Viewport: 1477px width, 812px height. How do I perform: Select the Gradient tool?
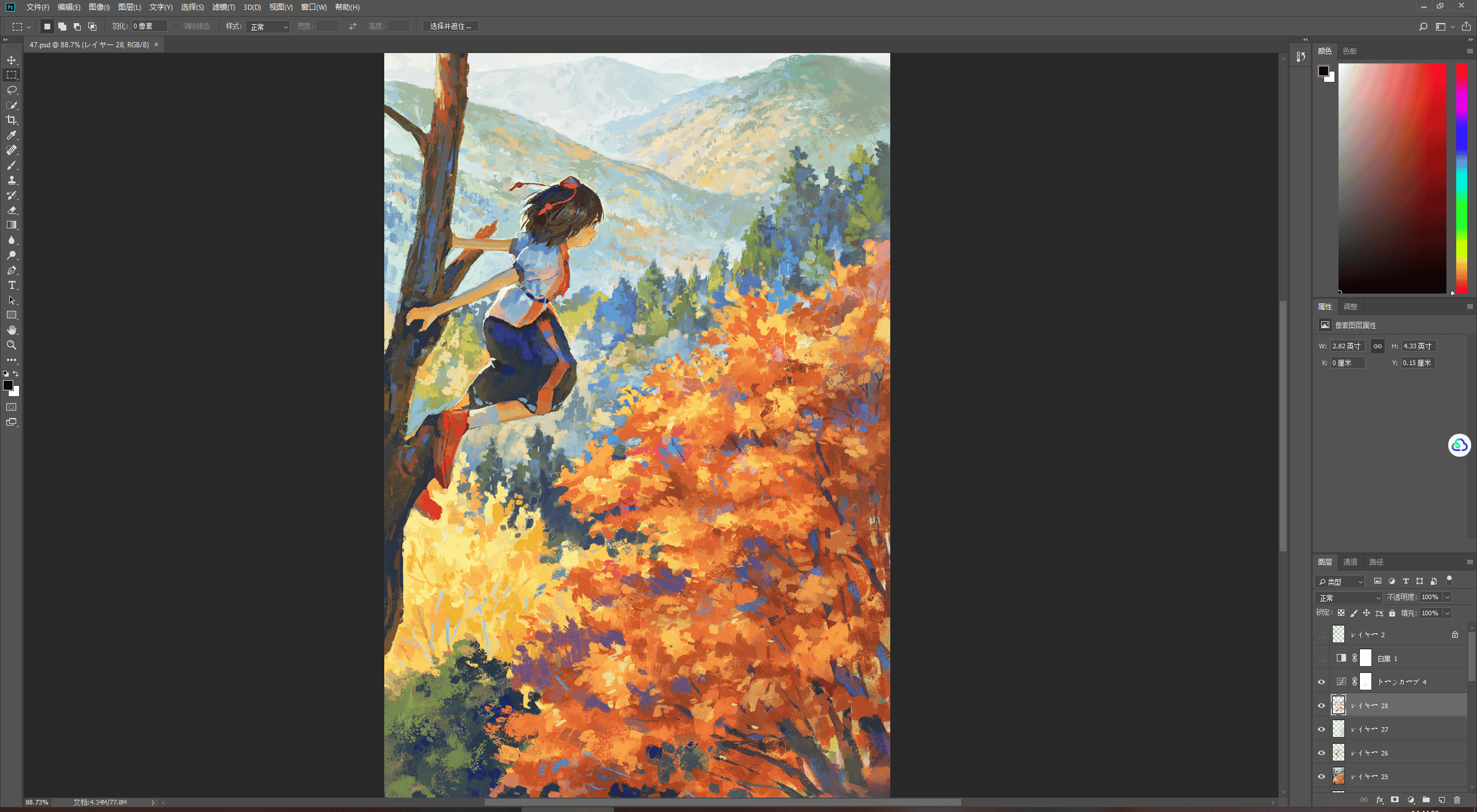pyautogui.click(x=12, y=225)
